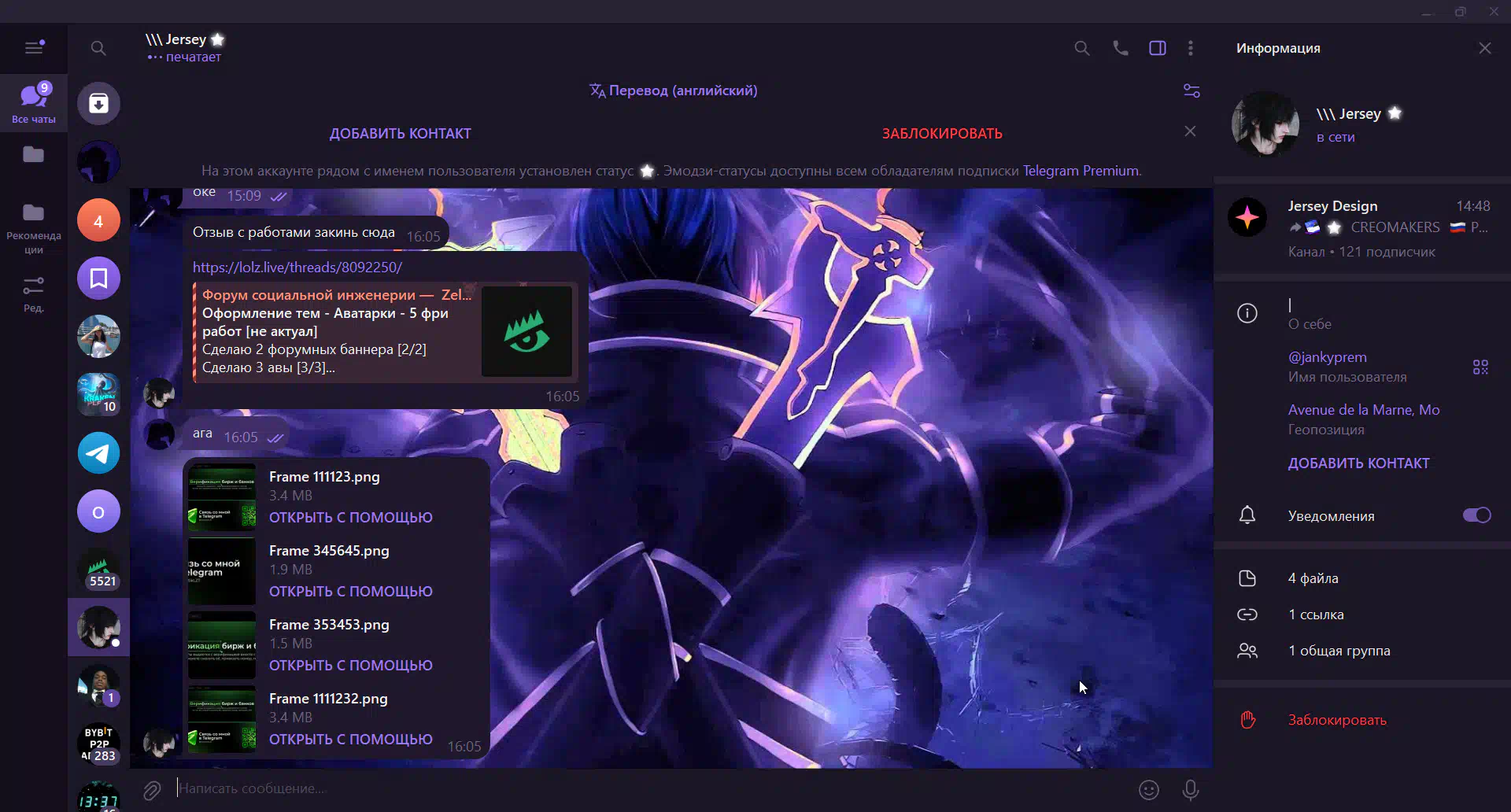1511x812 pixels.
Task: Open Frame 1111232.png with application
Action: click(x=351, y=740)
